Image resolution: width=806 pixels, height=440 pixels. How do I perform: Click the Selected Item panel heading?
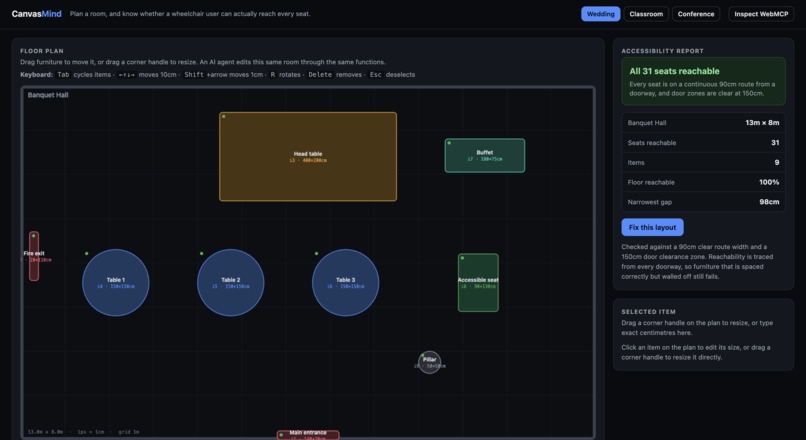tap(648, 312)
